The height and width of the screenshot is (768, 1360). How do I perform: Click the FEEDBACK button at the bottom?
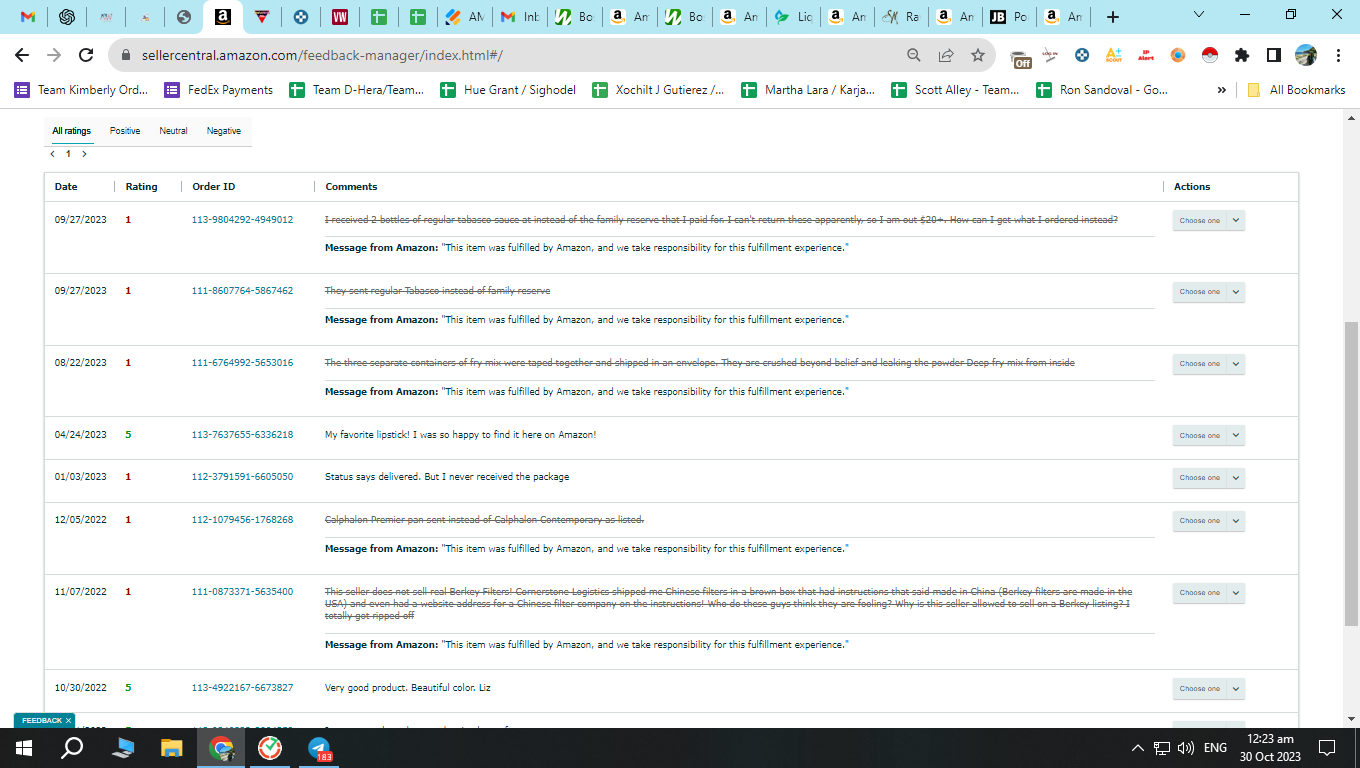coord(41,720)
